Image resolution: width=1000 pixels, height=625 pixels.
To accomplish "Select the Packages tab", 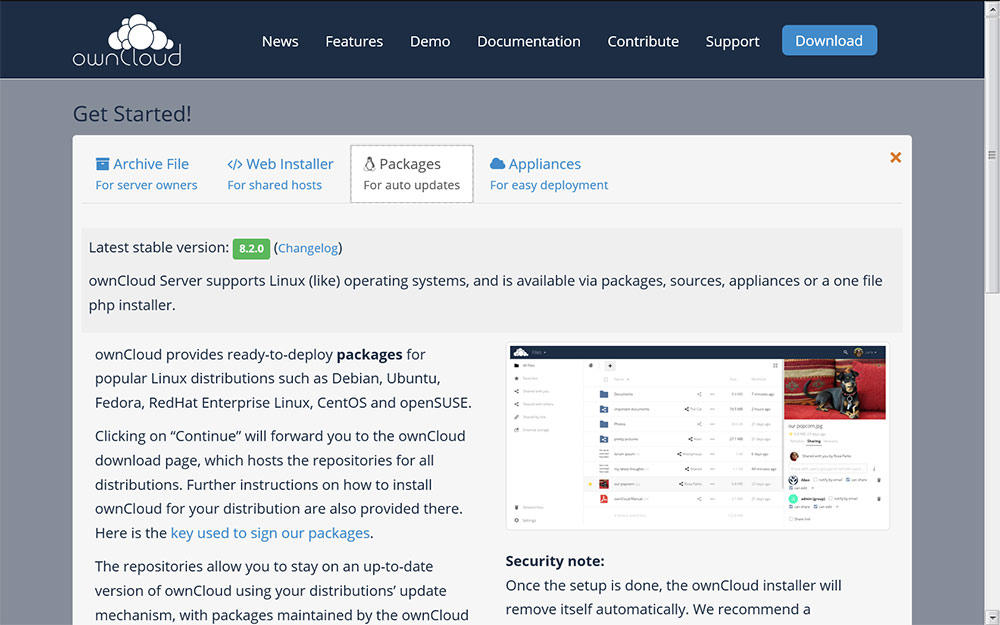I will (x=411, y=173).
